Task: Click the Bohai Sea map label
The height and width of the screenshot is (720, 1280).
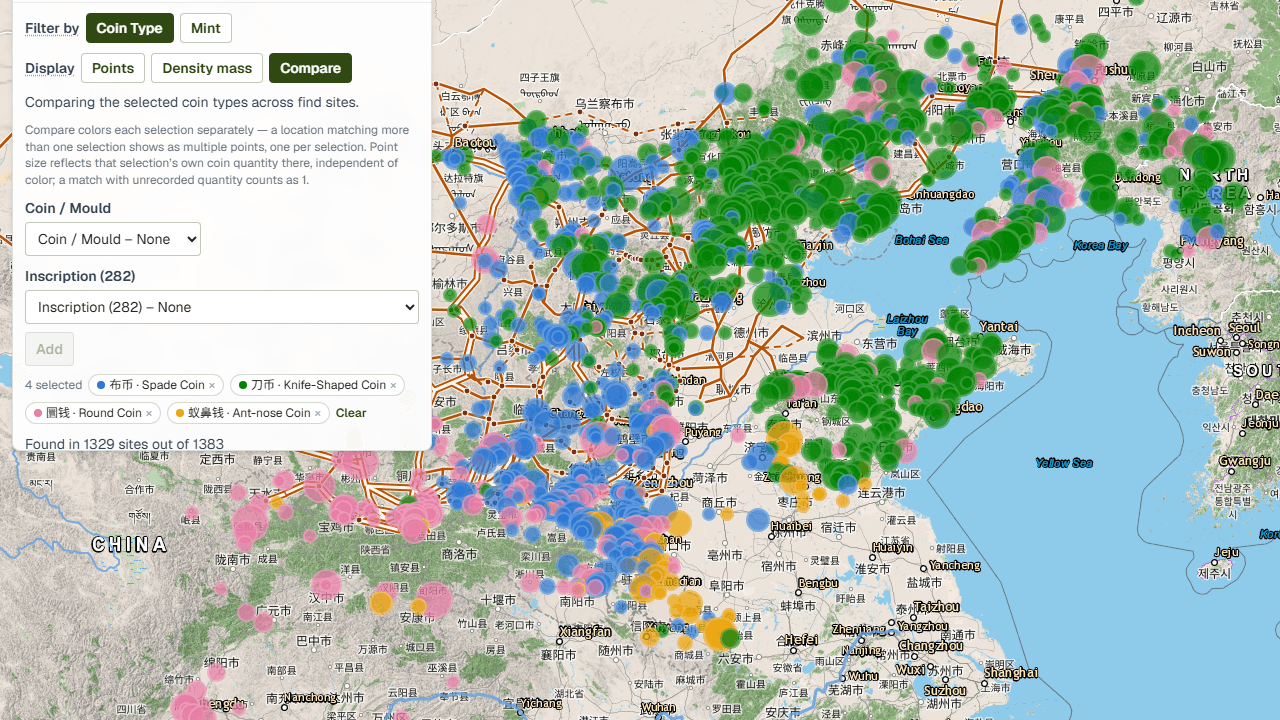Action: click(x=922, y=240)
